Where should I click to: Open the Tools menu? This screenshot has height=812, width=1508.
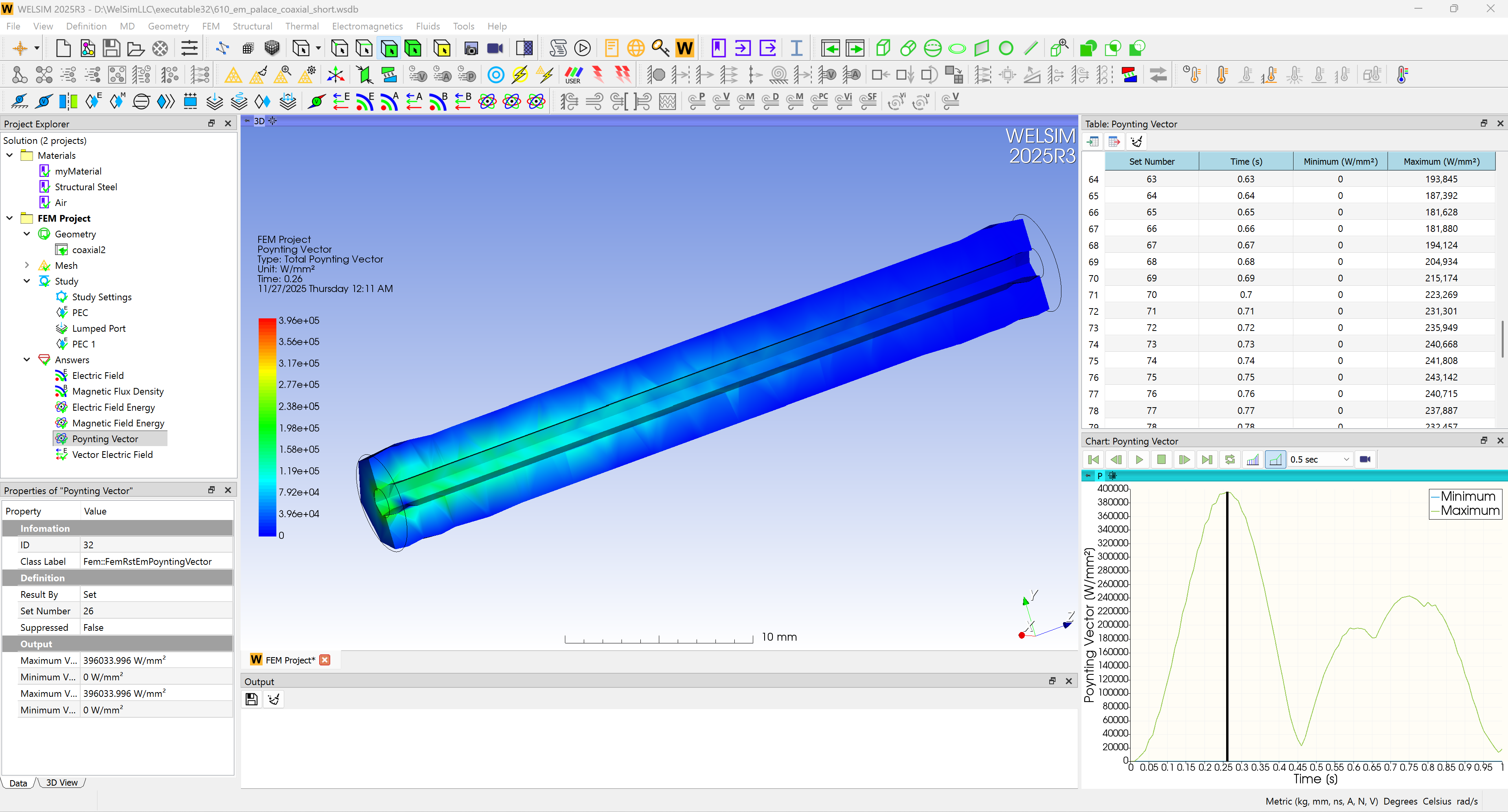(463, 26)
